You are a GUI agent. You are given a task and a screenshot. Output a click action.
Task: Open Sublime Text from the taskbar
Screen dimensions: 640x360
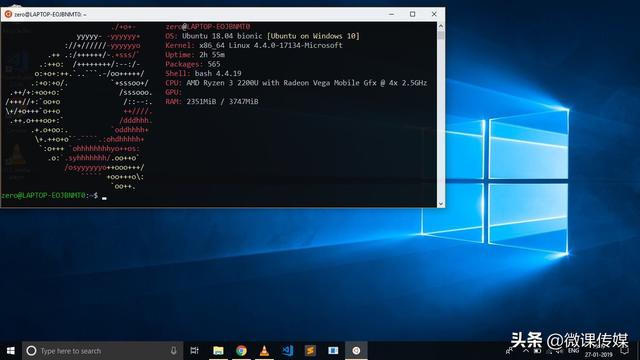point(310,351)
